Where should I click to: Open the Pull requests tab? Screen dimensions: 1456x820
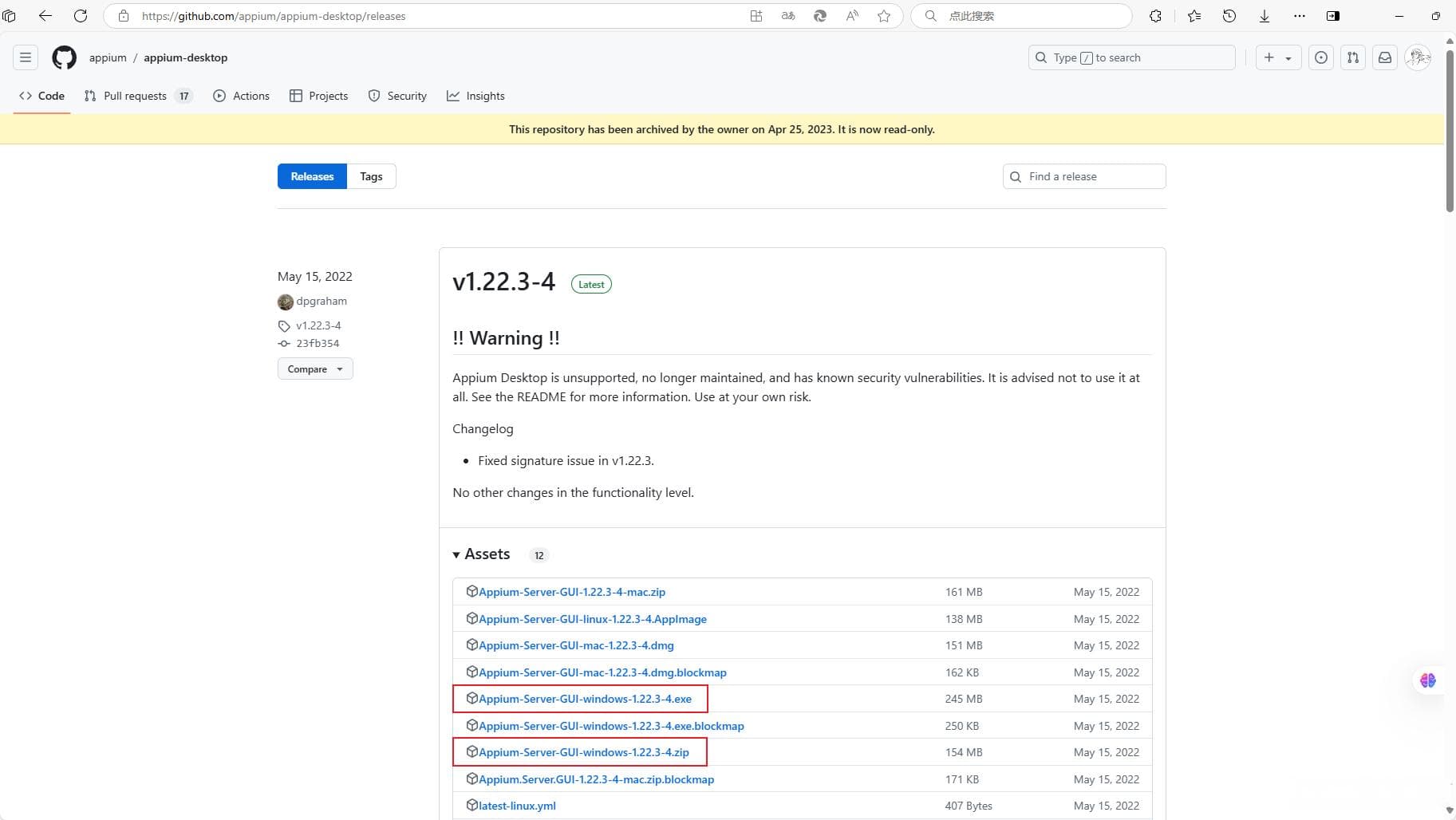point(138,96)
